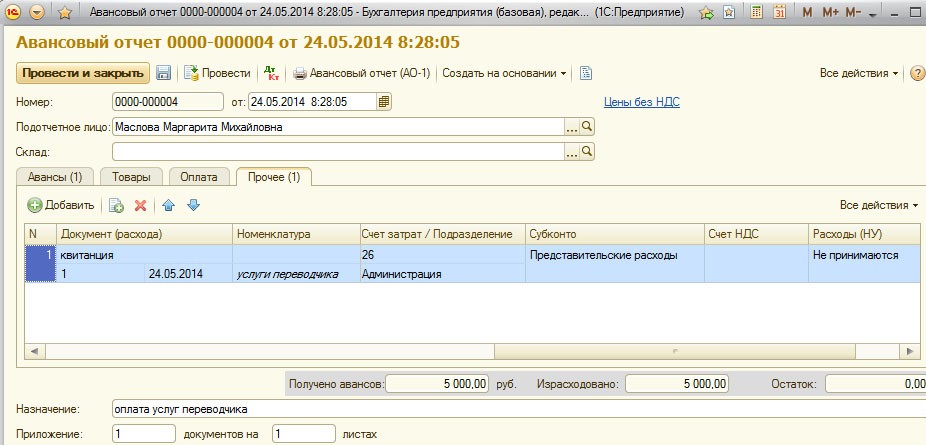Click the save document diskette icon
This screenshot has width=926, height=445.
click(x=163, y=73)
